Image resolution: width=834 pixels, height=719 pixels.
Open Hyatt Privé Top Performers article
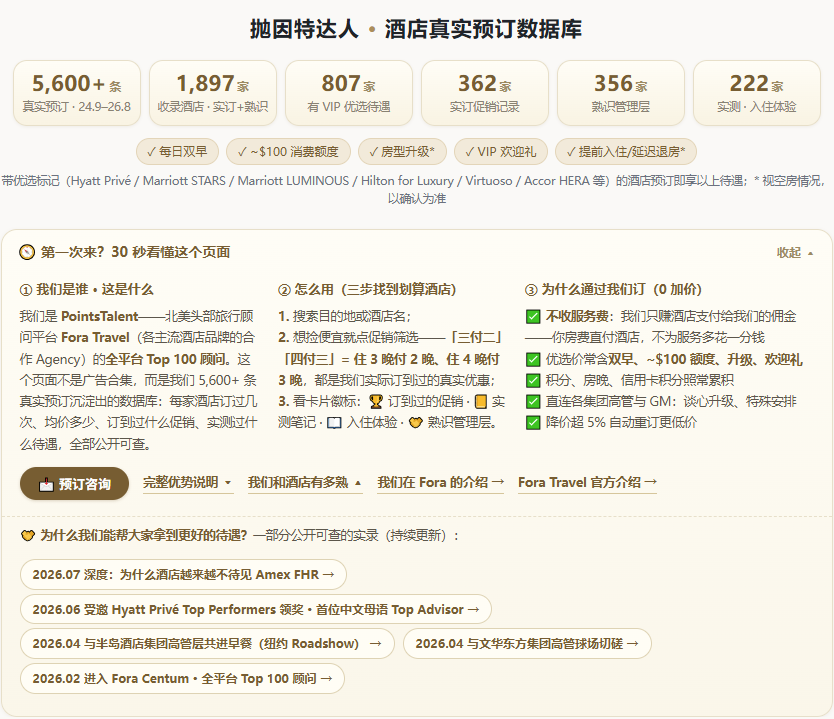(255, 609)
